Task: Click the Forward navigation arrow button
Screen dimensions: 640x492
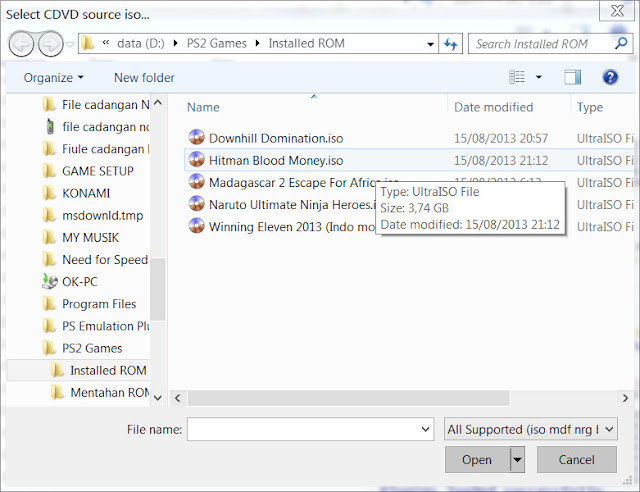Action: [51, 44]
